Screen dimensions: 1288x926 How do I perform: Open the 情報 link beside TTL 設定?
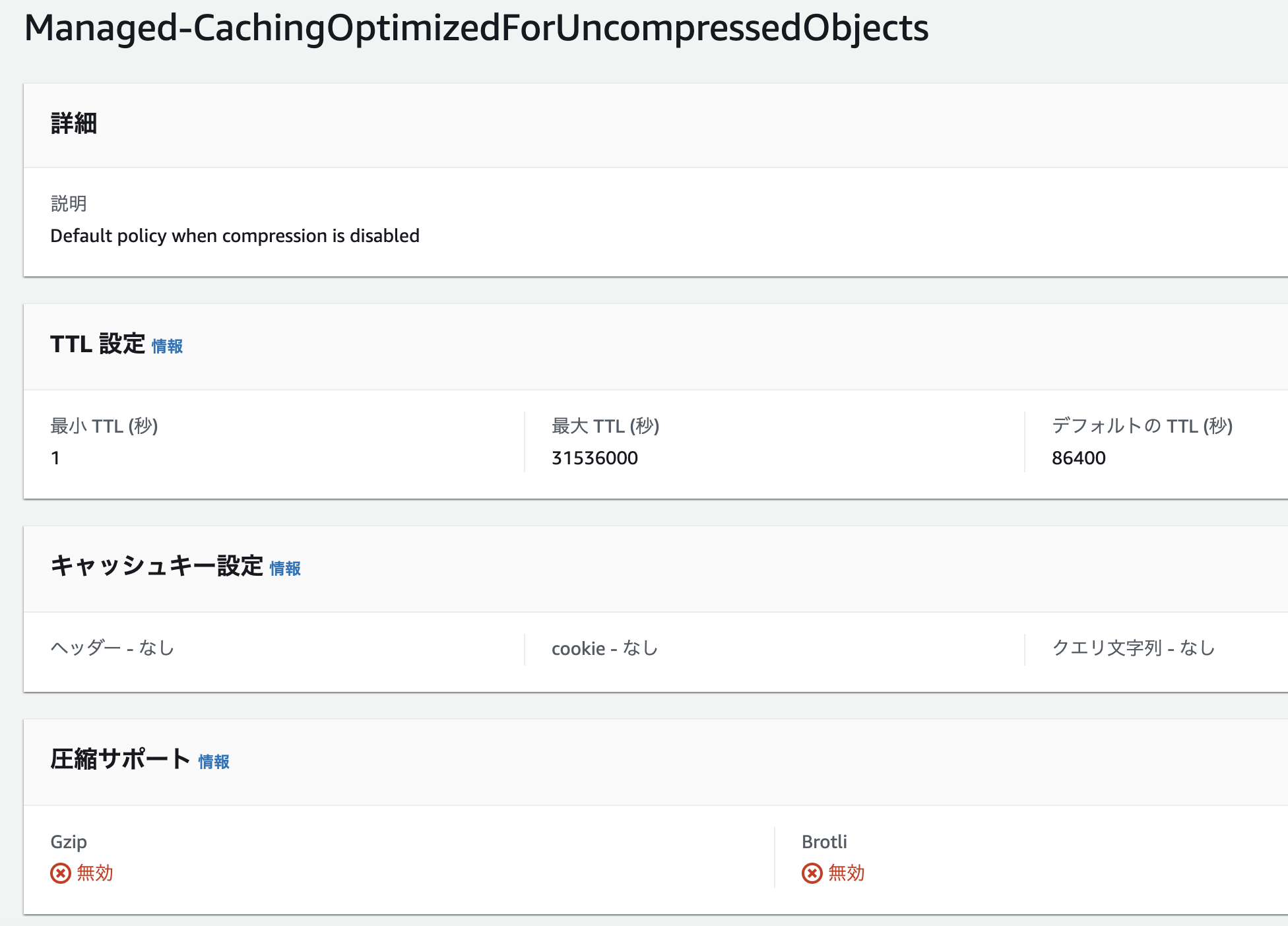pyautogui.click(x=167, y=346)
